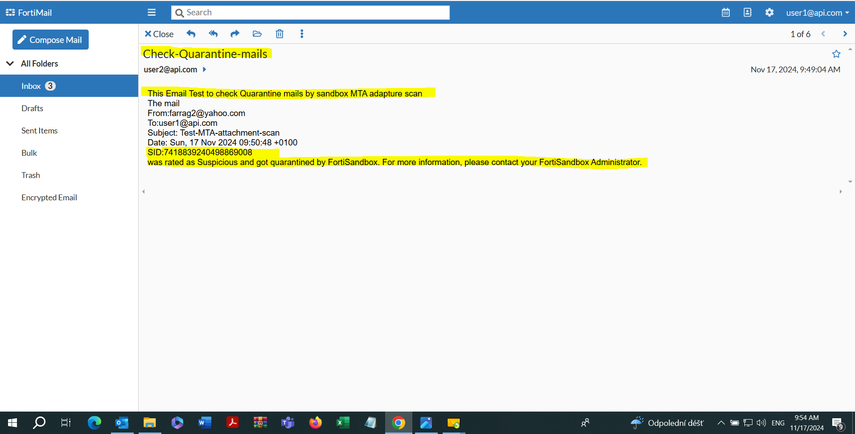This screenshot has width=855, height=434.
Task: Click the volume speaker tray icon
Action: pos(761,423)
